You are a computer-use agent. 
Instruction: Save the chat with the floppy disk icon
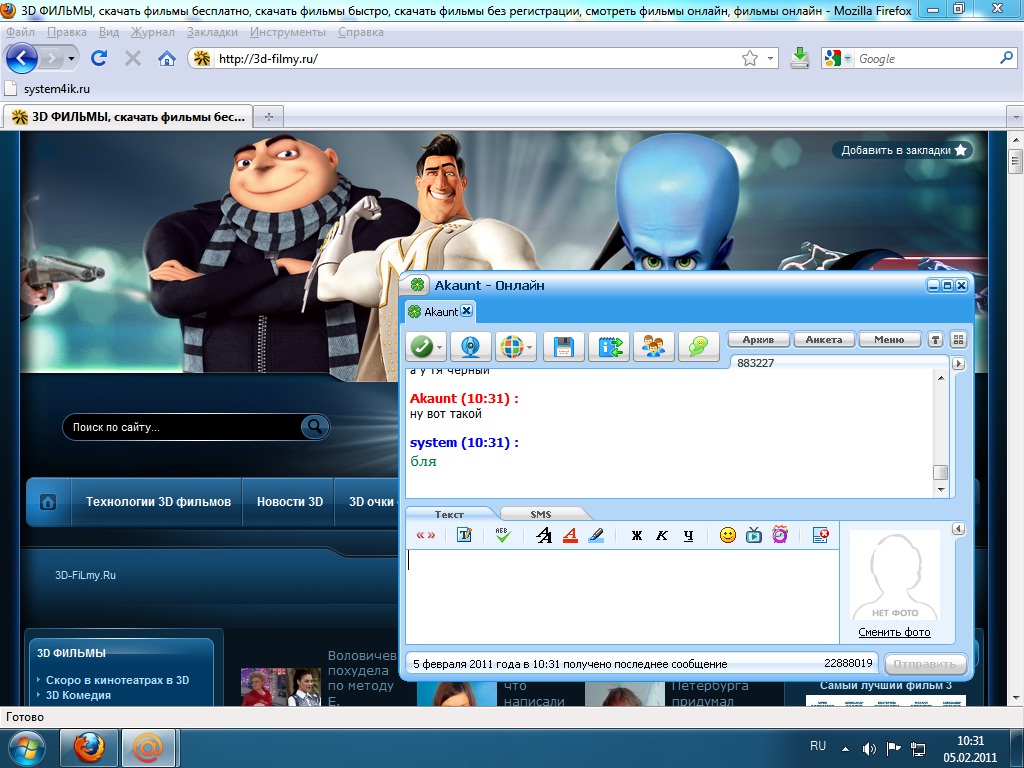563,346
